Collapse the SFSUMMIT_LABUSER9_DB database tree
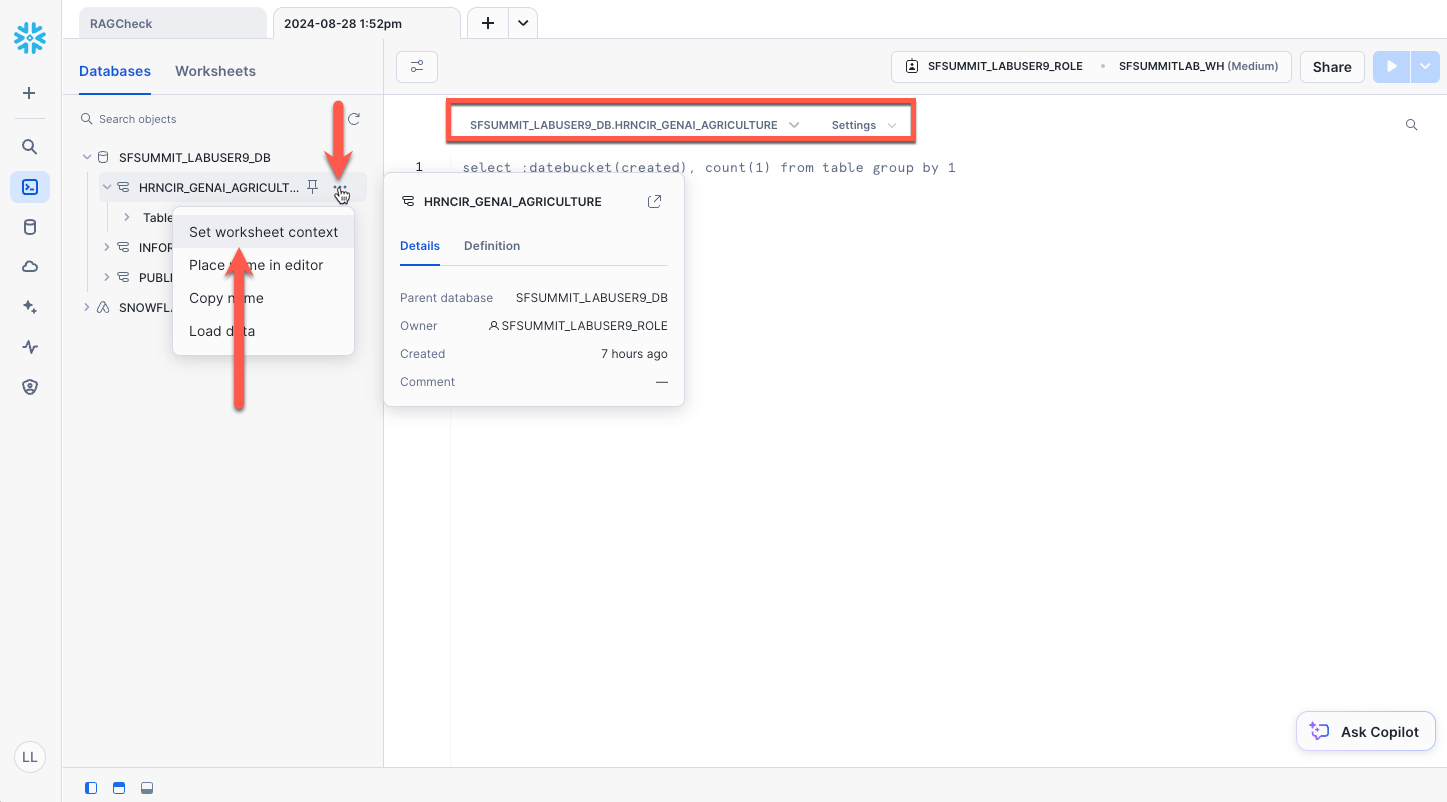 click(x=87, y=157)
